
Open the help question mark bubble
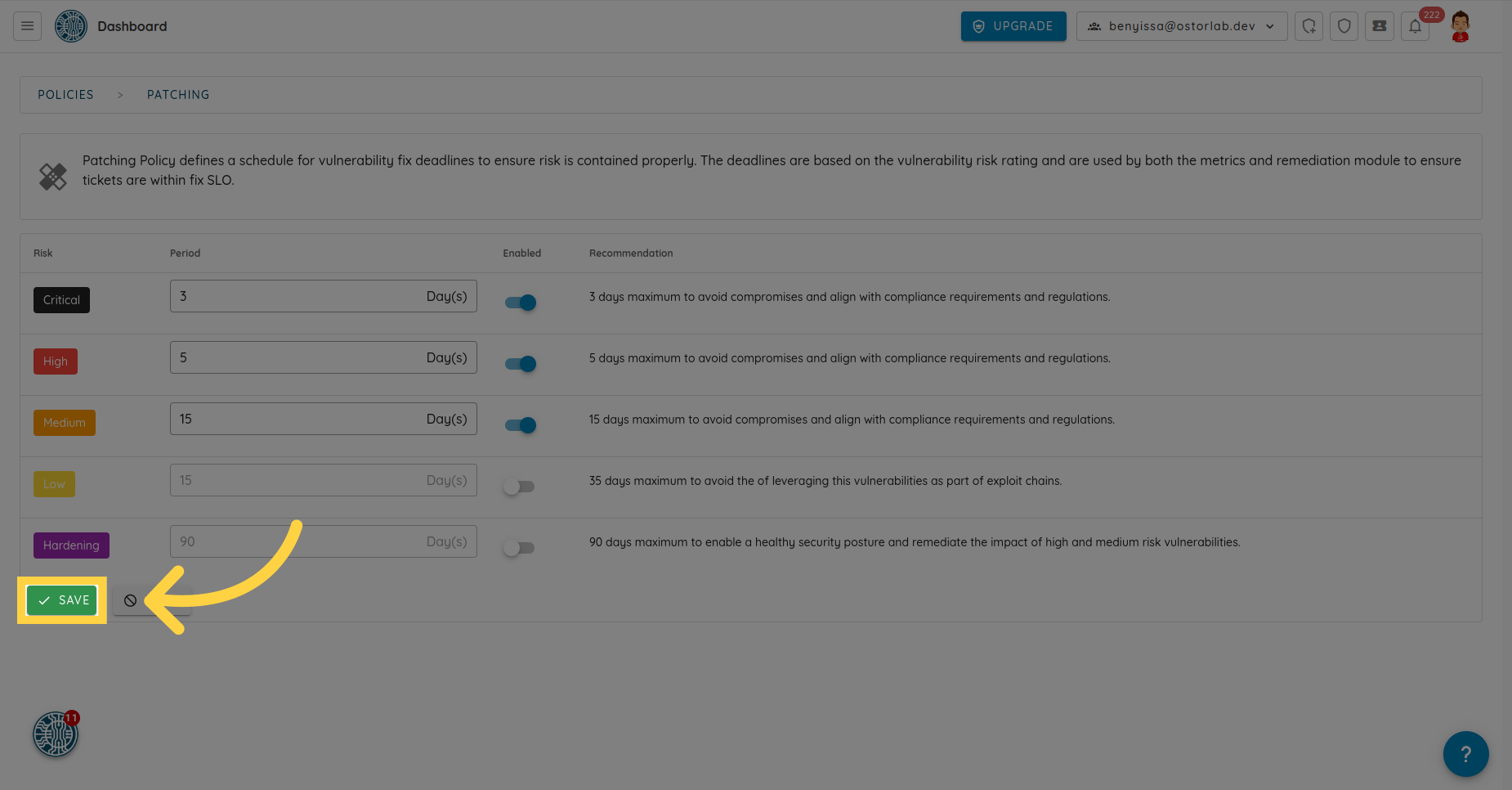pyautogui.click(x=1465, y=753)
